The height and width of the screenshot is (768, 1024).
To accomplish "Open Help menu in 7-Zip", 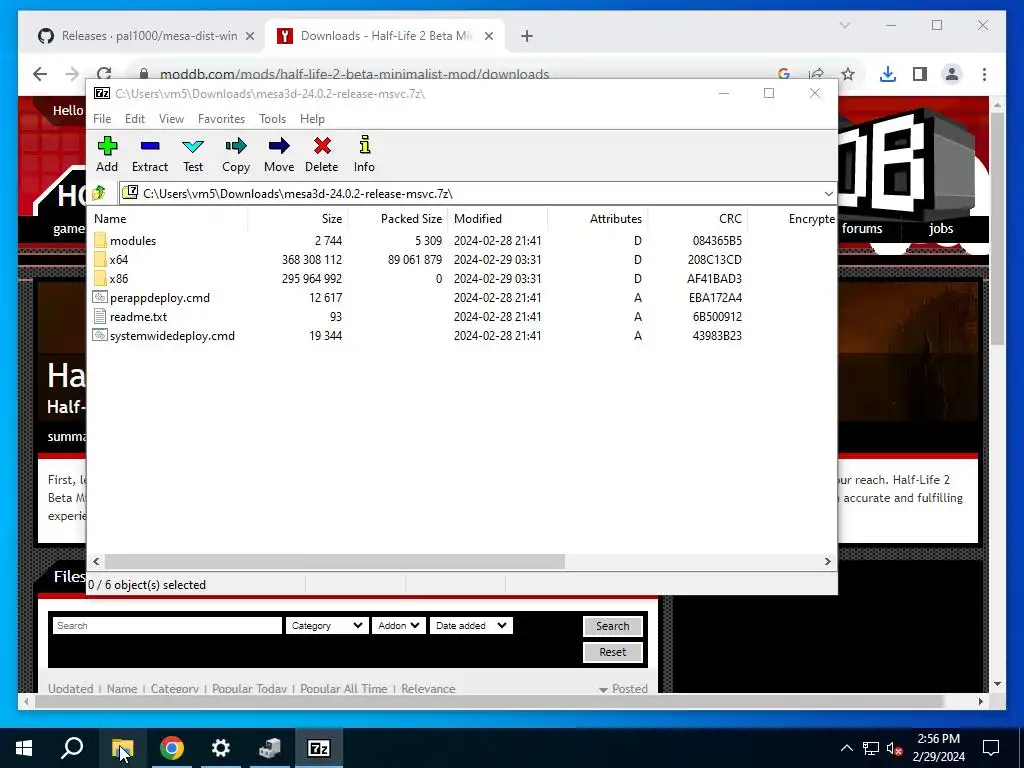I will (x=312, y=119).
